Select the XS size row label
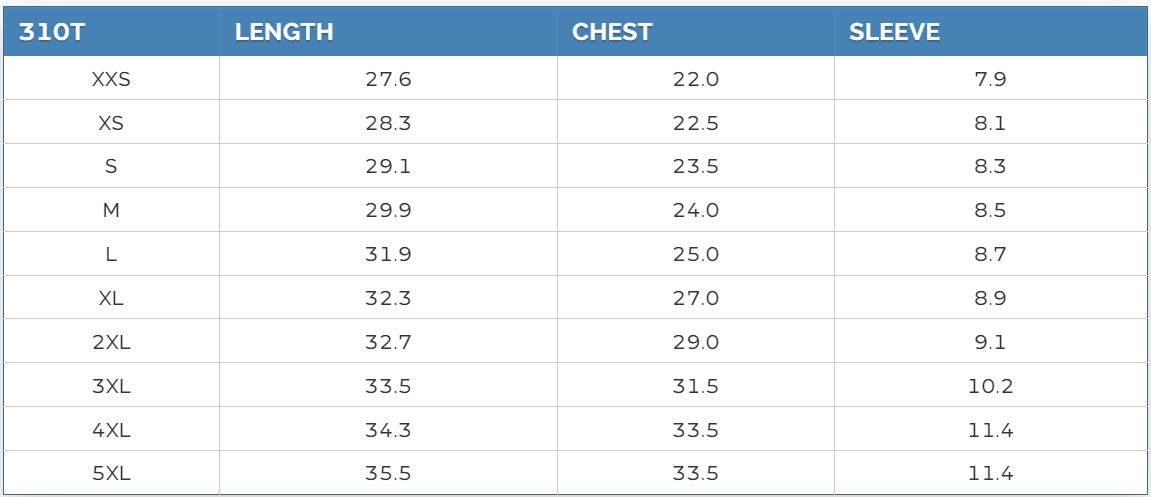The width and height of the screenshot is (1151, 497). (x=111, y=124)
